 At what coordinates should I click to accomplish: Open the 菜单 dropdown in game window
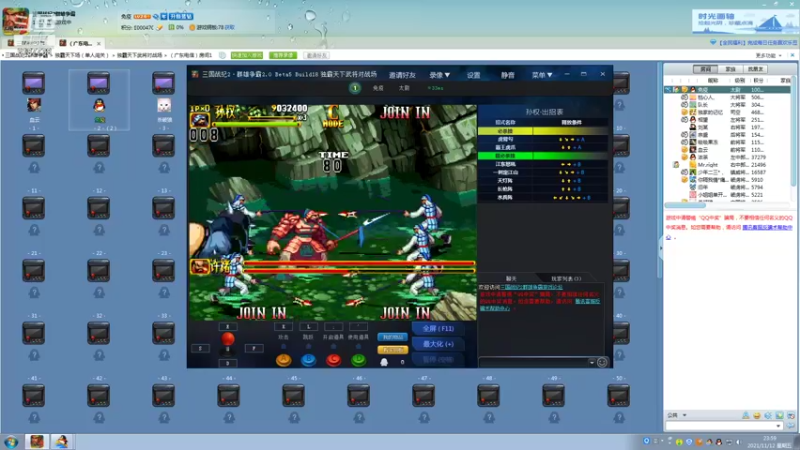[x=542, y=75]
